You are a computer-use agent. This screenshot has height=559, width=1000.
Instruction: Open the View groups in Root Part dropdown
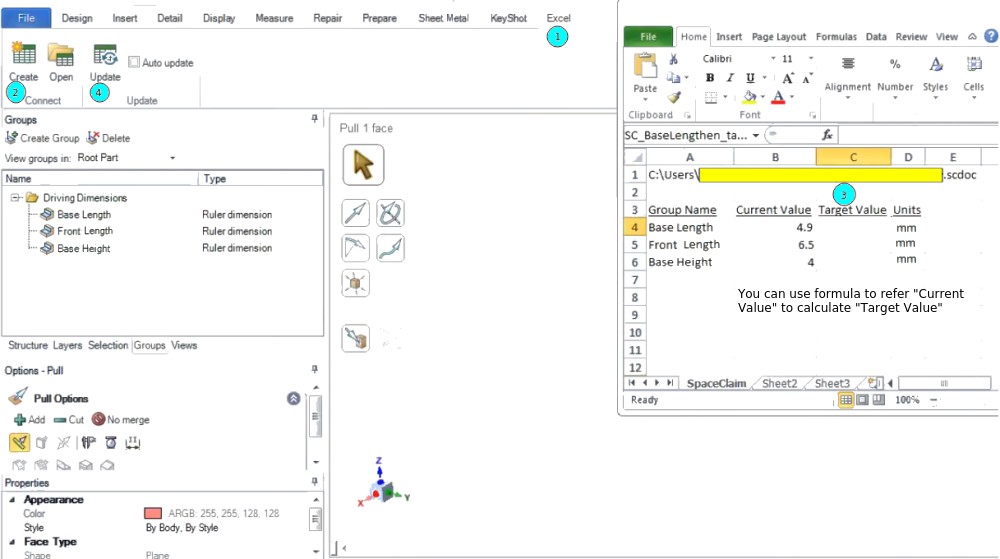[172, 158]
